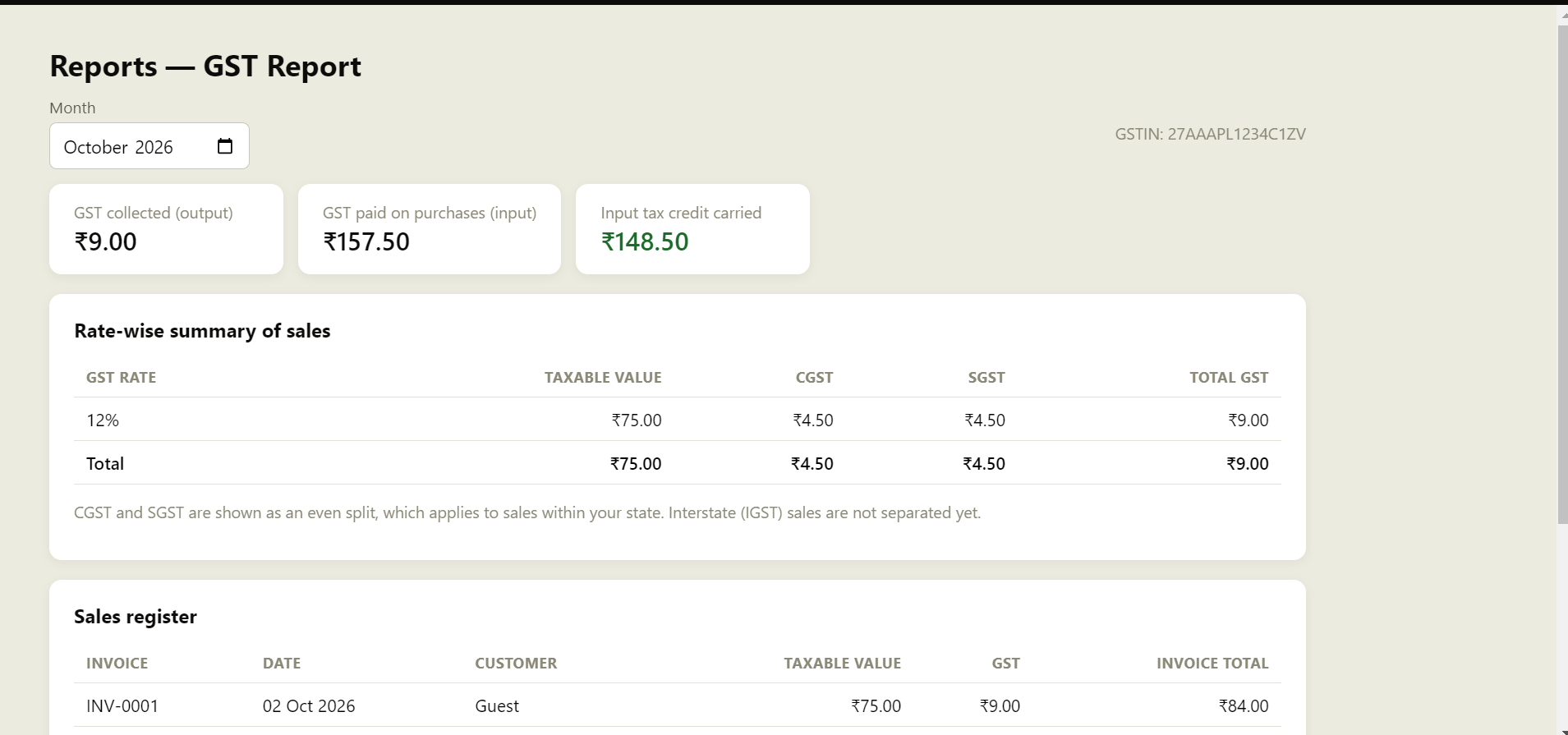
Task: Open the calendar picker in the Month field
Action: coord(225,146)
